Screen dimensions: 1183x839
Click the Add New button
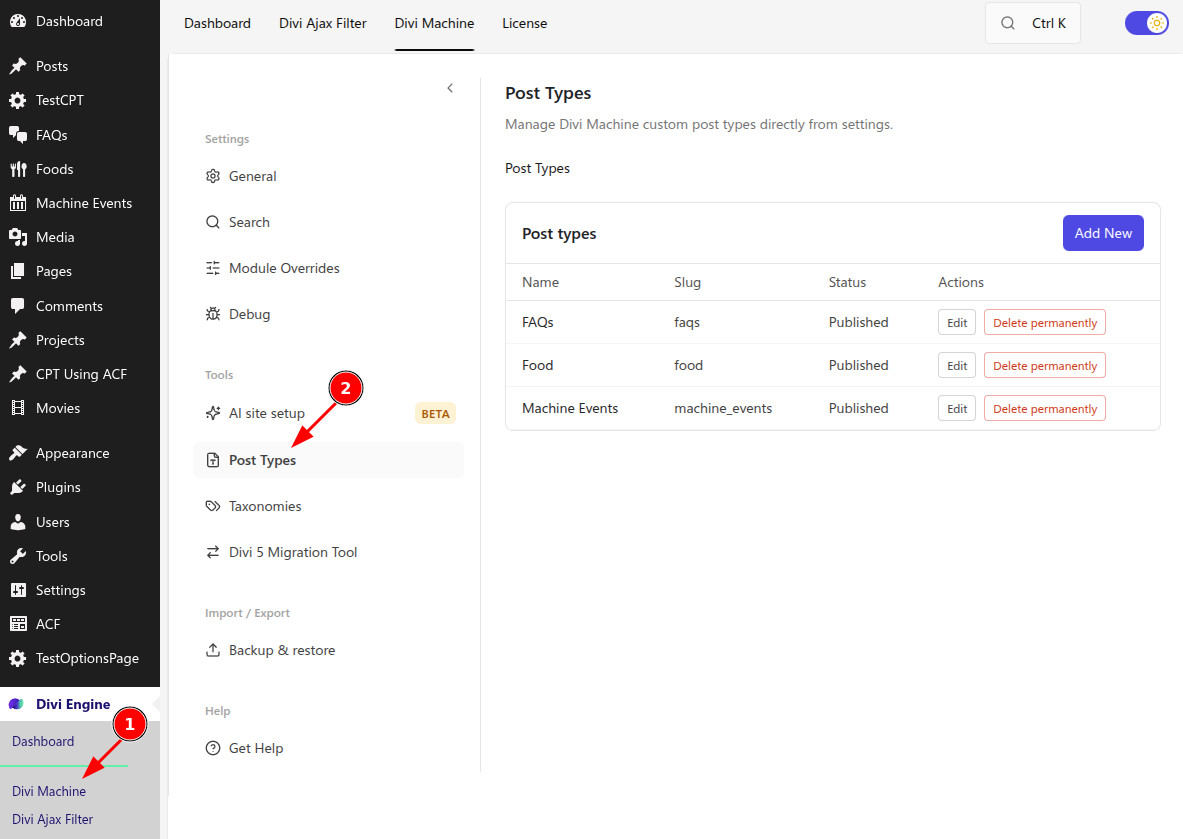coord(1103,233)
